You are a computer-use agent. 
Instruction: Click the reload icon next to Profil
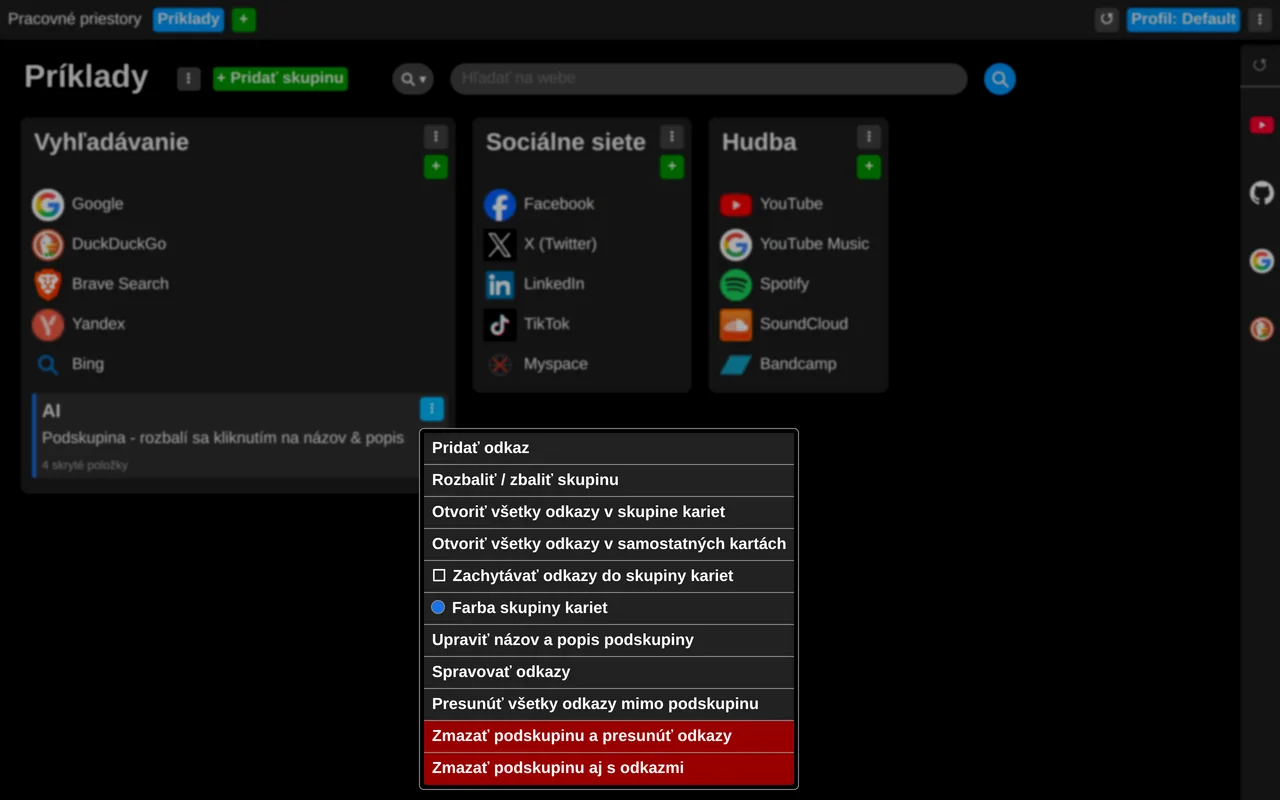pyautogui.click(x=1106, y=19)
